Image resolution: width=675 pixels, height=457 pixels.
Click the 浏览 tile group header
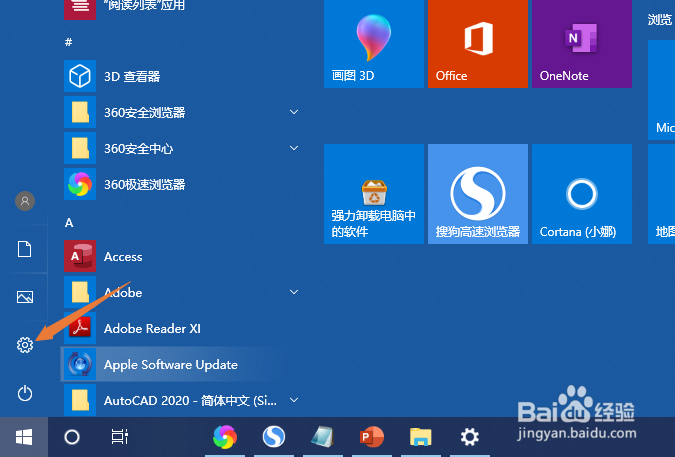[660, 19]
